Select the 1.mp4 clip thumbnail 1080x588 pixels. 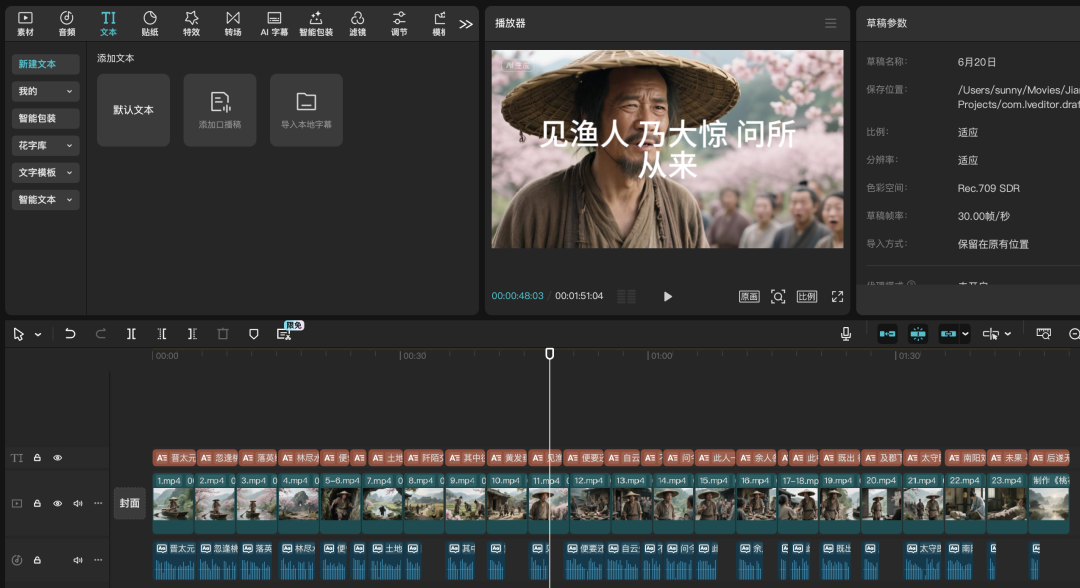click(x=173, y=504)
